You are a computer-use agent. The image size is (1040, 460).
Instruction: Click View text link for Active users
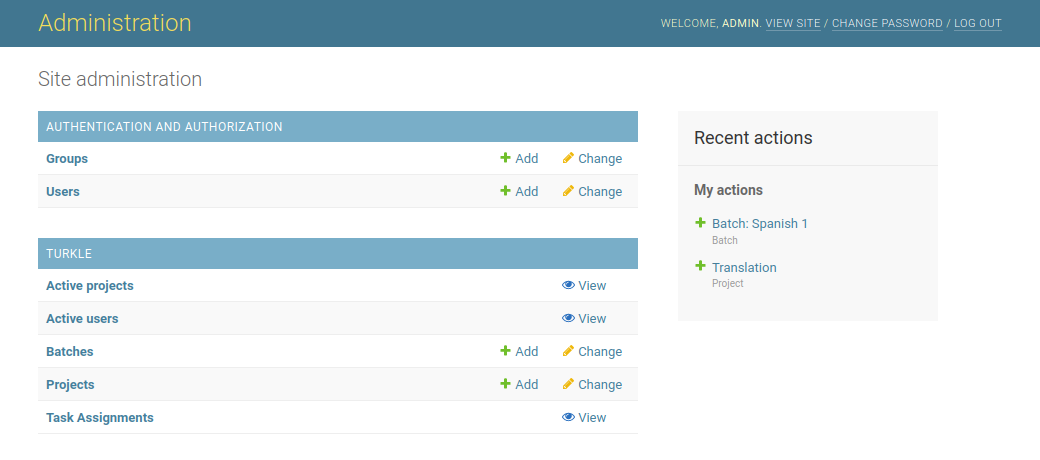(x=592, y=319)
